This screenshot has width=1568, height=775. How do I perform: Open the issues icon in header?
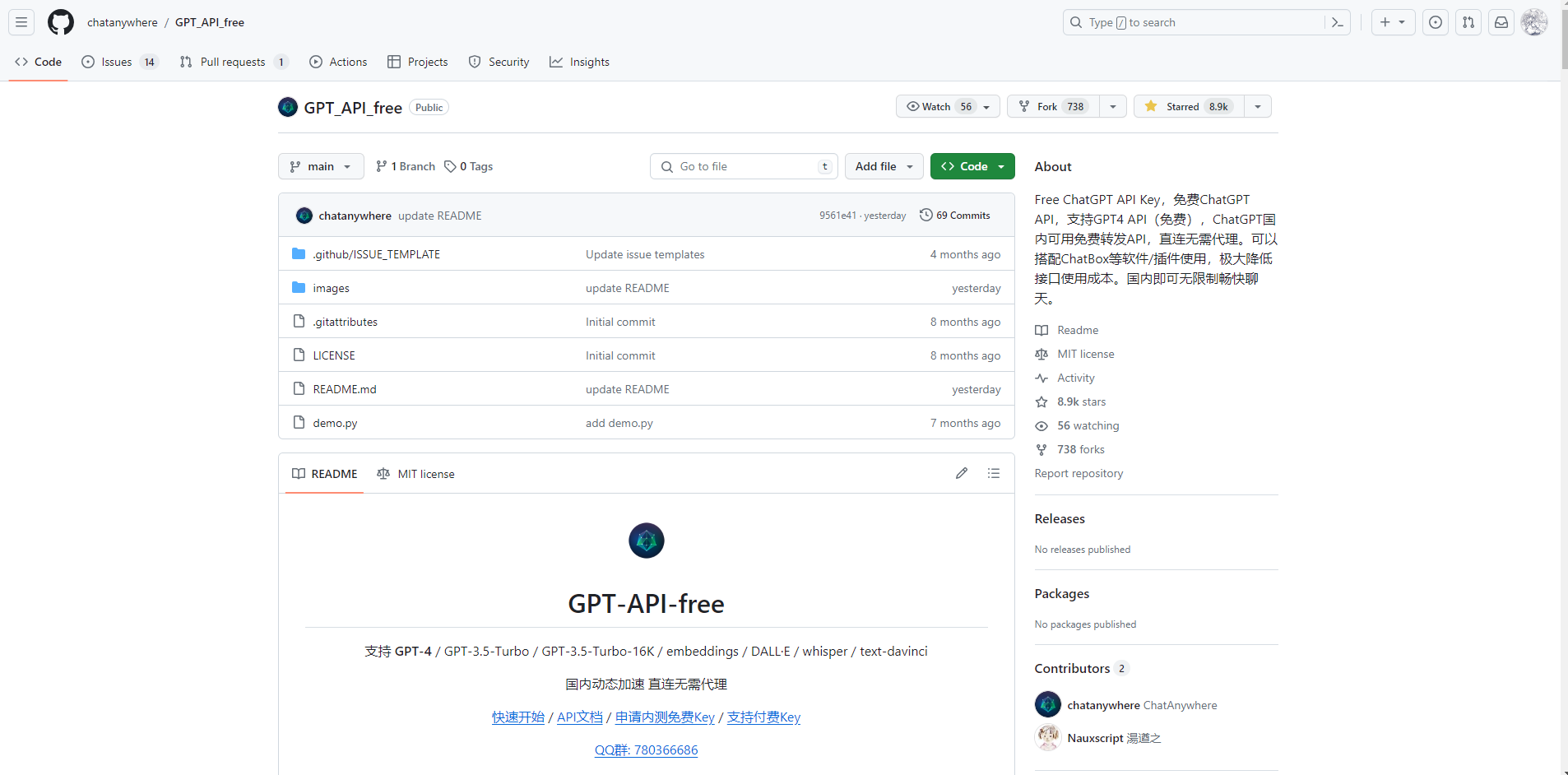click(x=1436, y=22)
